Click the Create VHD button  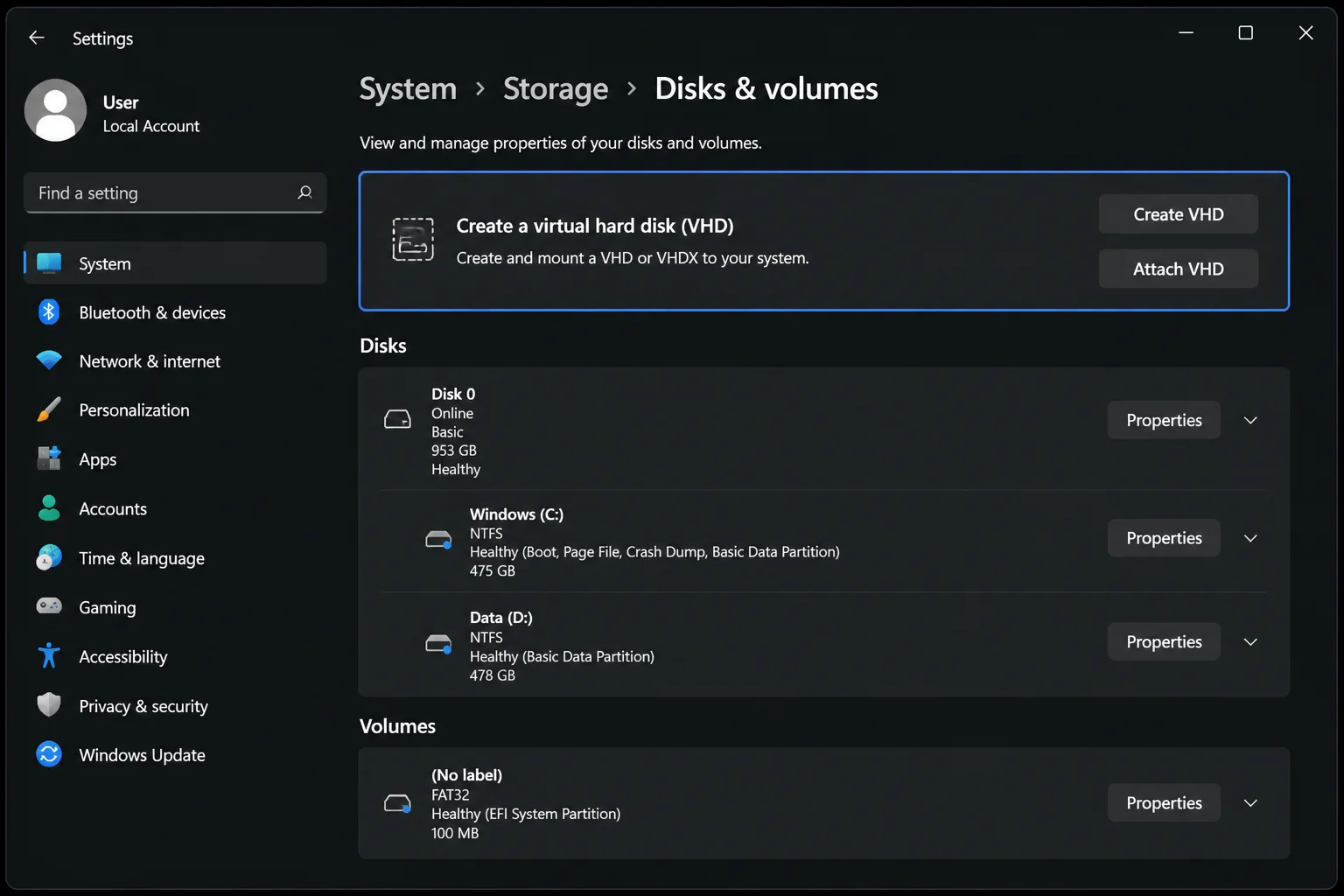point(1178,213)
